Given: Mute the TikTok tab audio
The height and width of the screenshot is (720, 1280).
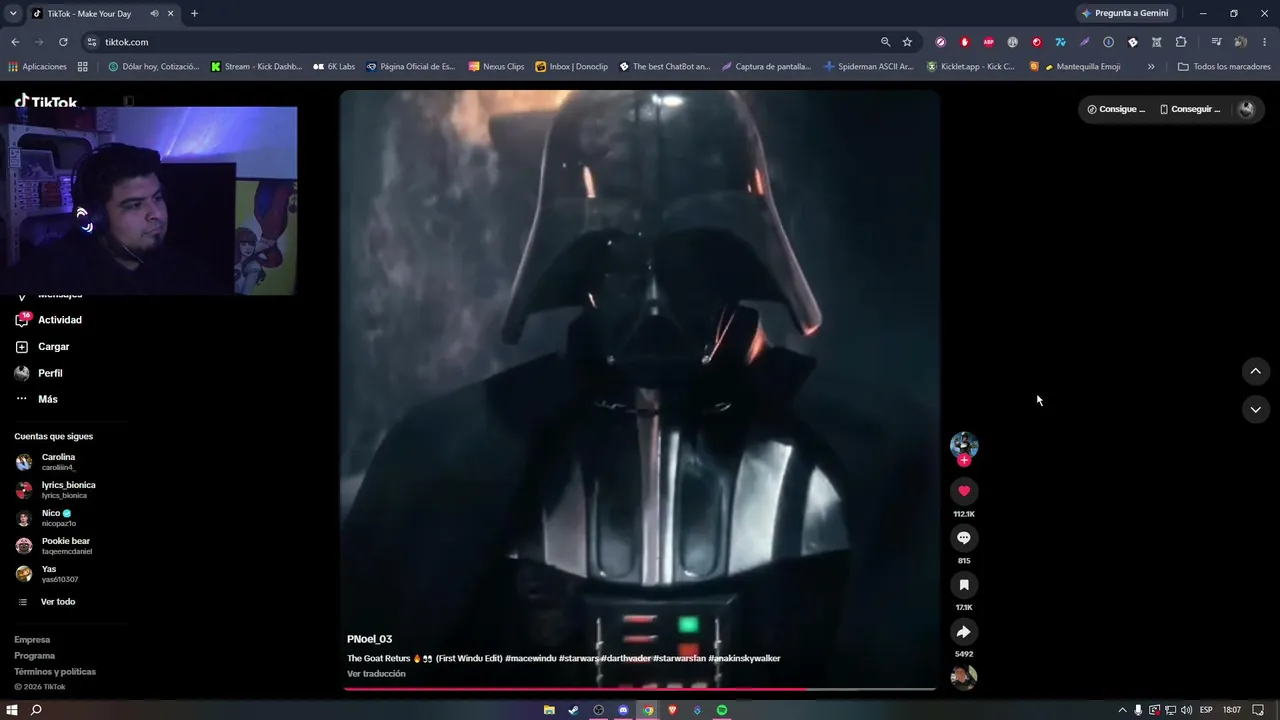Looking at the screenshot, I should (154, 14).
